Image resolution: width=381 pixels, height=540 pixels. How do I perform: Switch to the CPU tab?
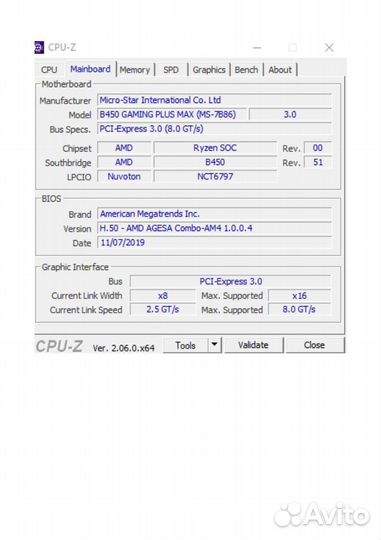[x=49, y=70]
